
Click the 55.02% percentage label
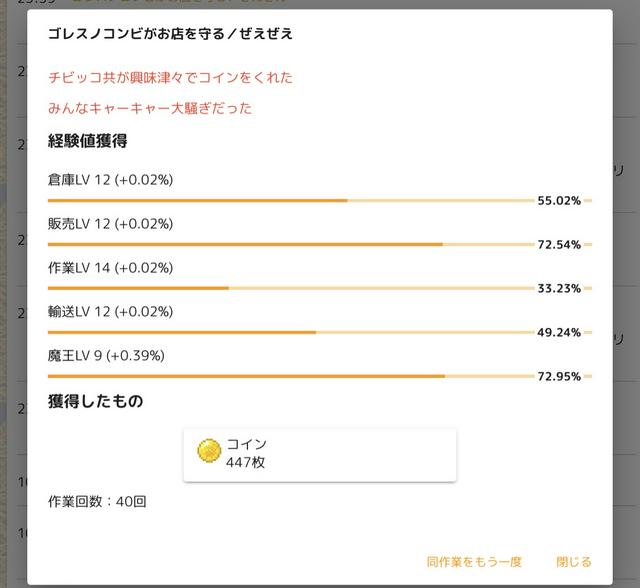coord(559,201)
